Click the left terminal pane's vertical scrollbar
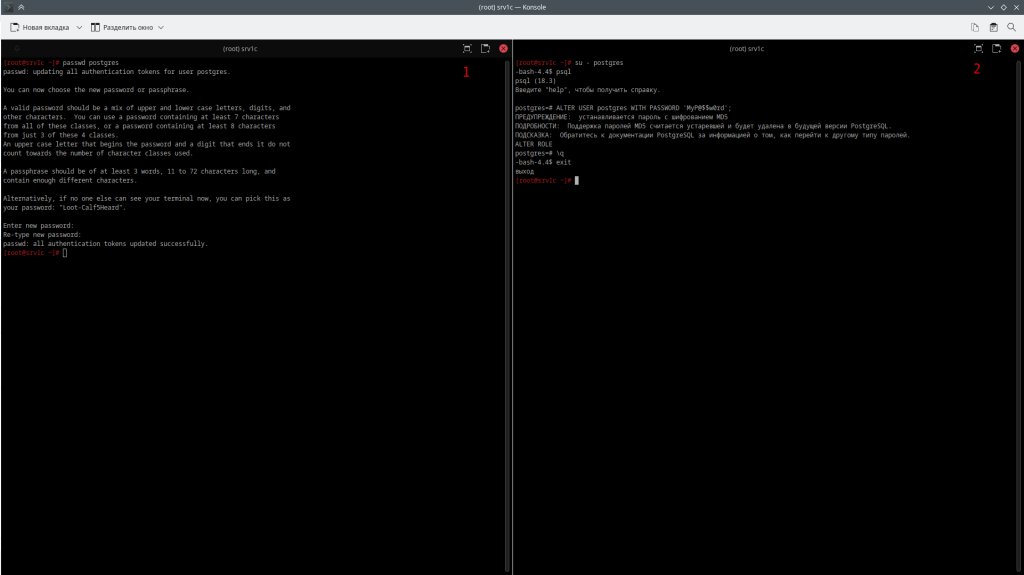The width and height of the screenshot is (1024, 575). click(508, 300)
